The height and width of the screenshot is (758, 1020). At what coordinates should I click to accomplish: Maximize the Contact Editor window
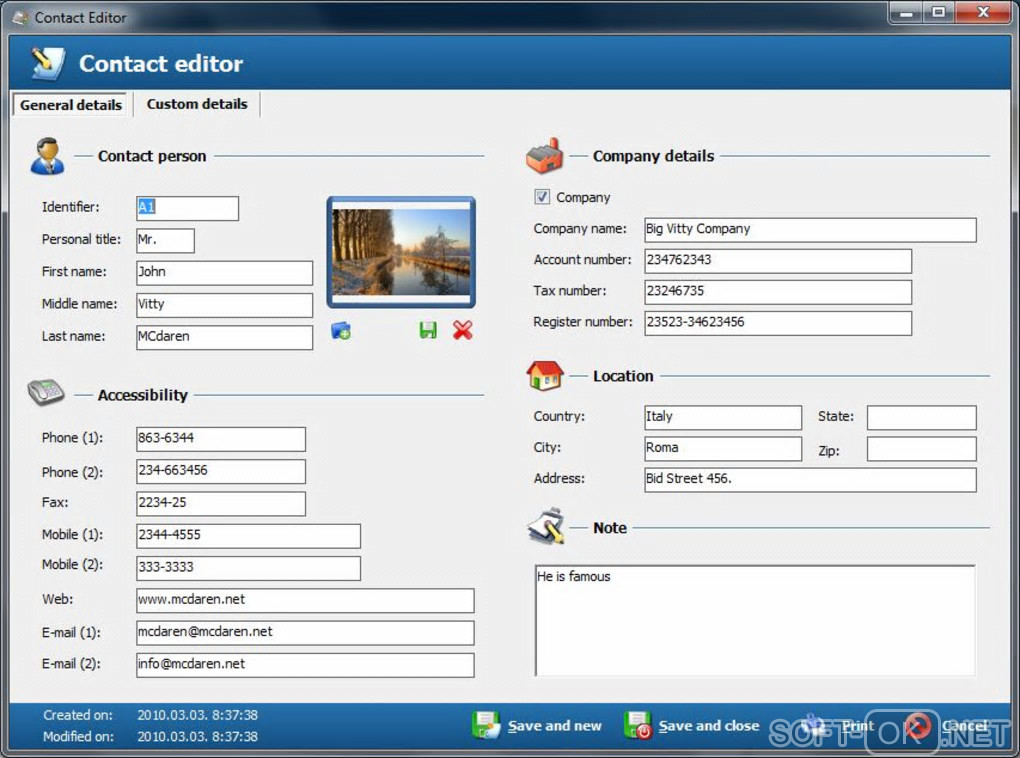[938, 12]
